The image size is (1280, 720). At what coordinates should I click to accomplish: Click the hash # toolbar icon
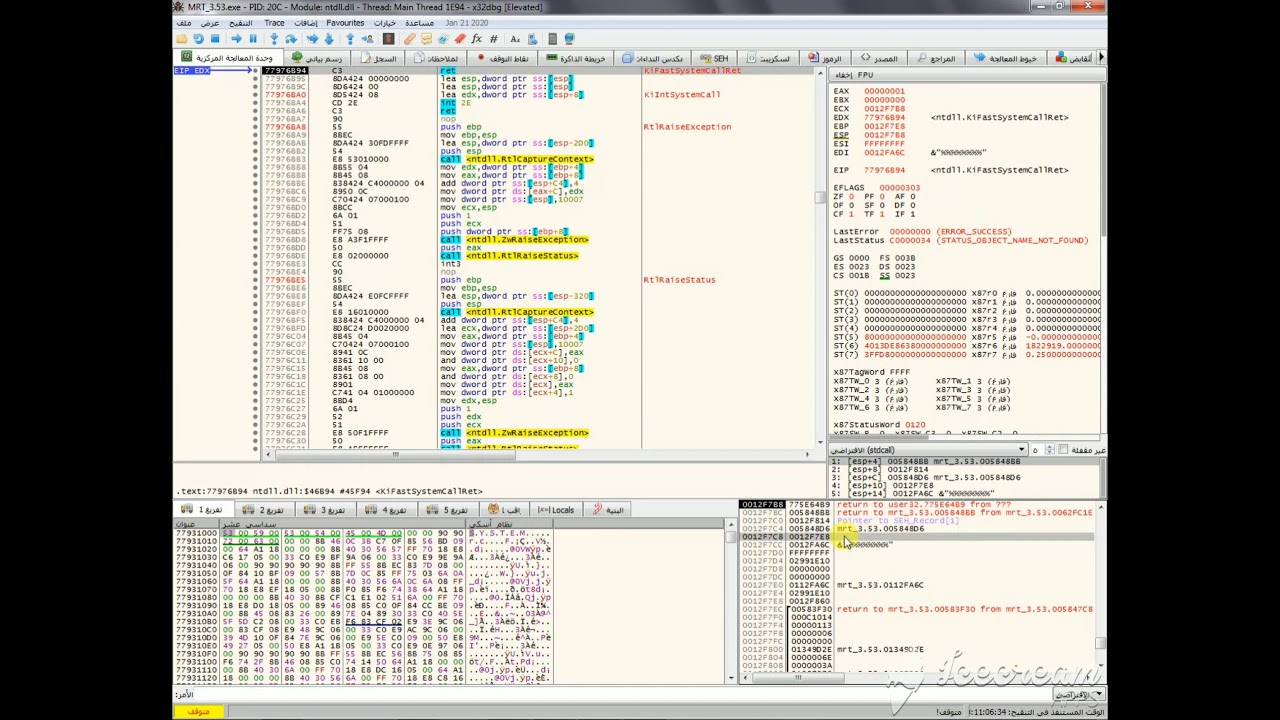(493, 39)
